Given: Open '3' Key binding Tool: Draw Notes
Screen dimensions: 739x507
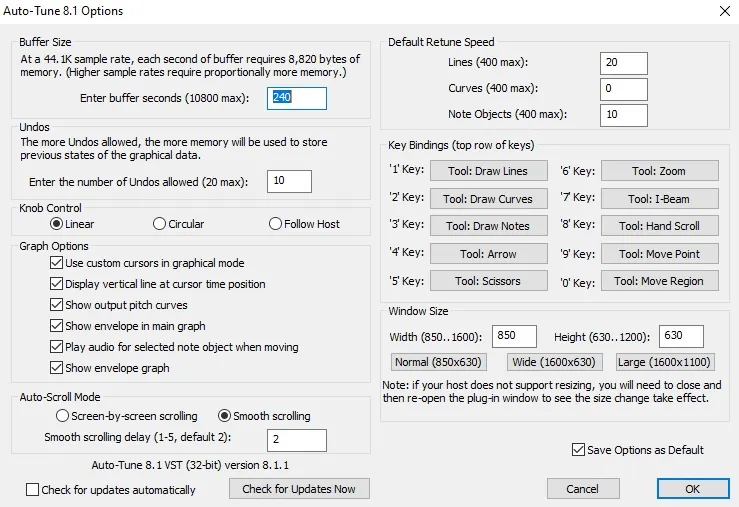Looking at the screenshot, I should (x=489, y=226).
